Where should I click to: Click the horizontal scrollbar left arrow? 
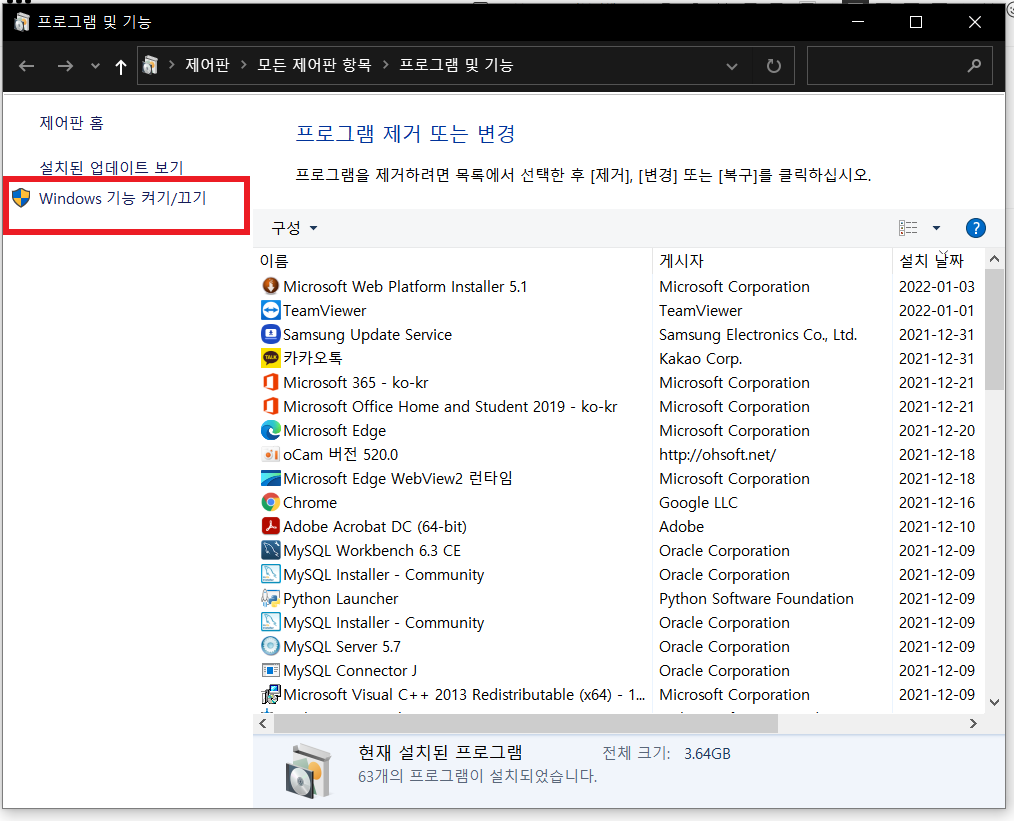[x=263, y=724]
